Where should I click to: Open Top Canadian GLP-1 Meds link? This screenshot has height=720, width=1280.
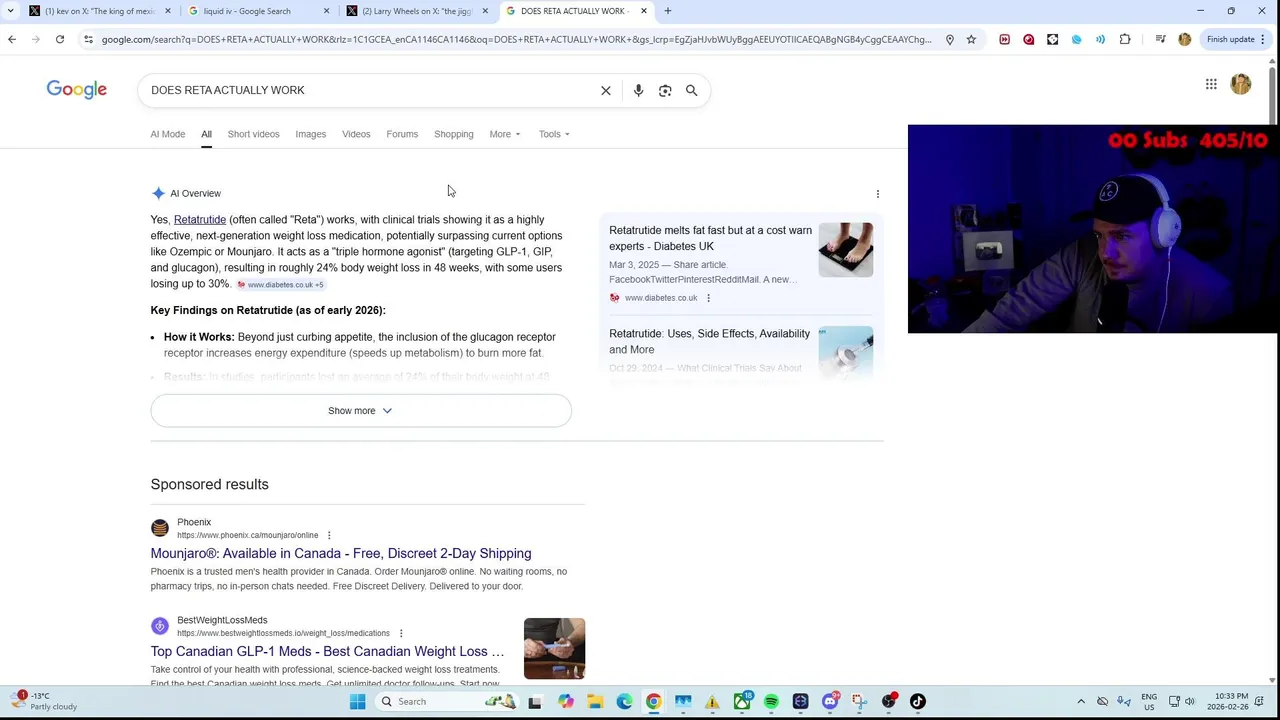point(327,652)
